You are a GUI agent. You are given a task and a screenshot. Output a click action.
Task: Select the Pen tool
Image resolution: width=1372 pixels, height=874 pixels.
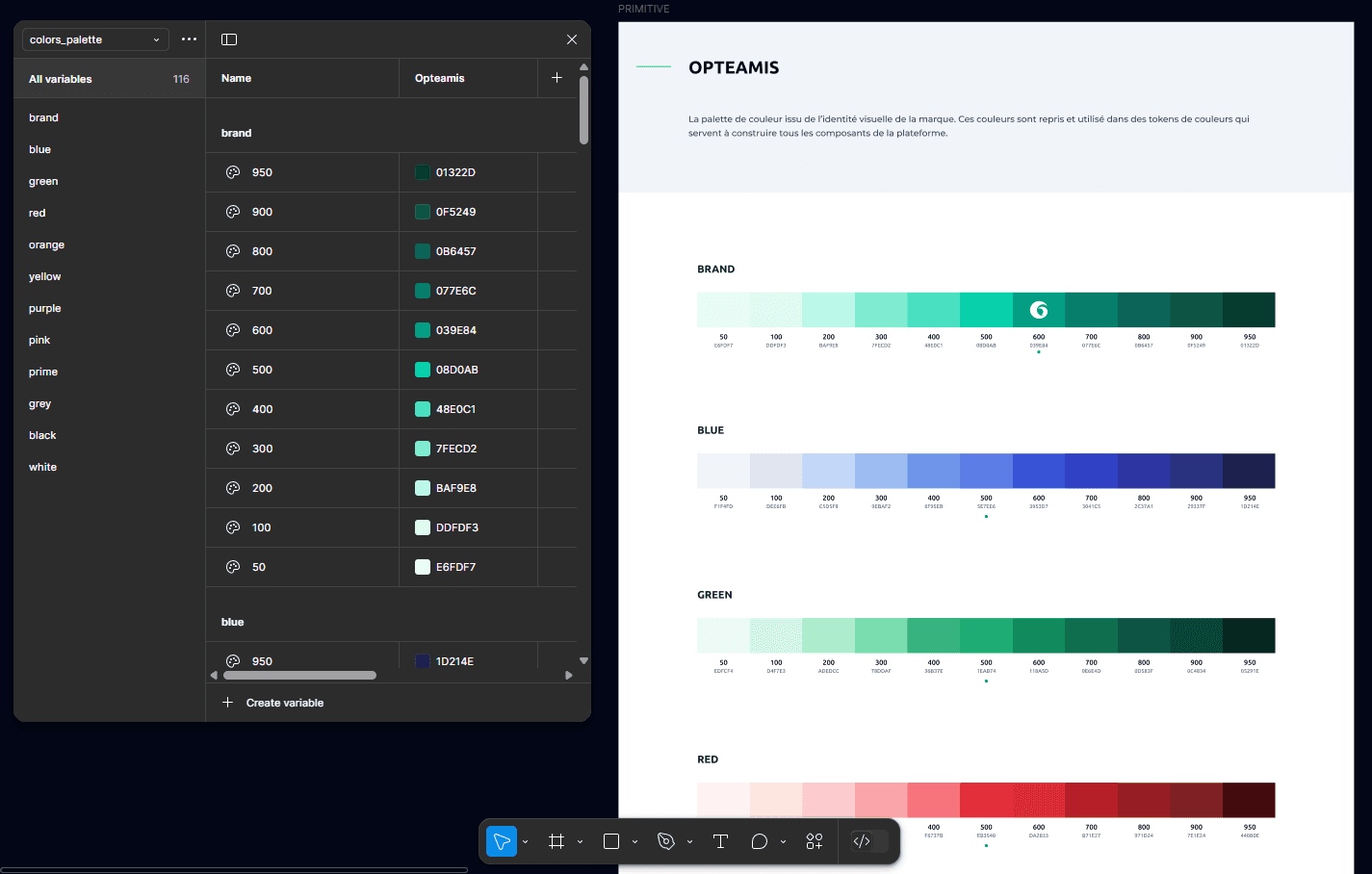[x=666, y=841]
